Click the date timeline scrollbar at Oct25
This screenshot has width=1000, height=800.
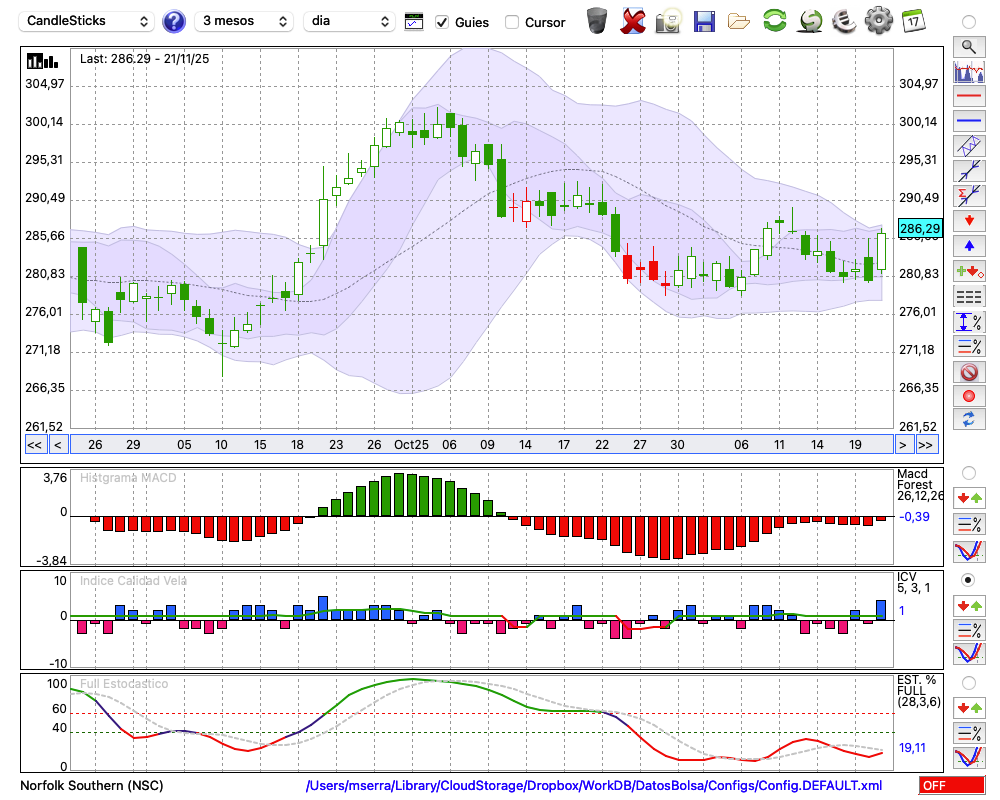[411, 445]
